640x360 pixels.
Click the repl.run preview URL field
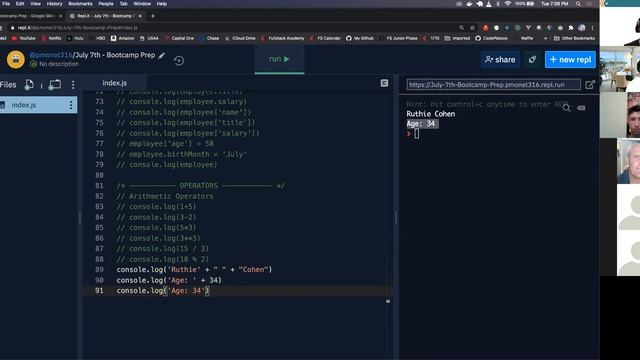[x=493, y=85]
